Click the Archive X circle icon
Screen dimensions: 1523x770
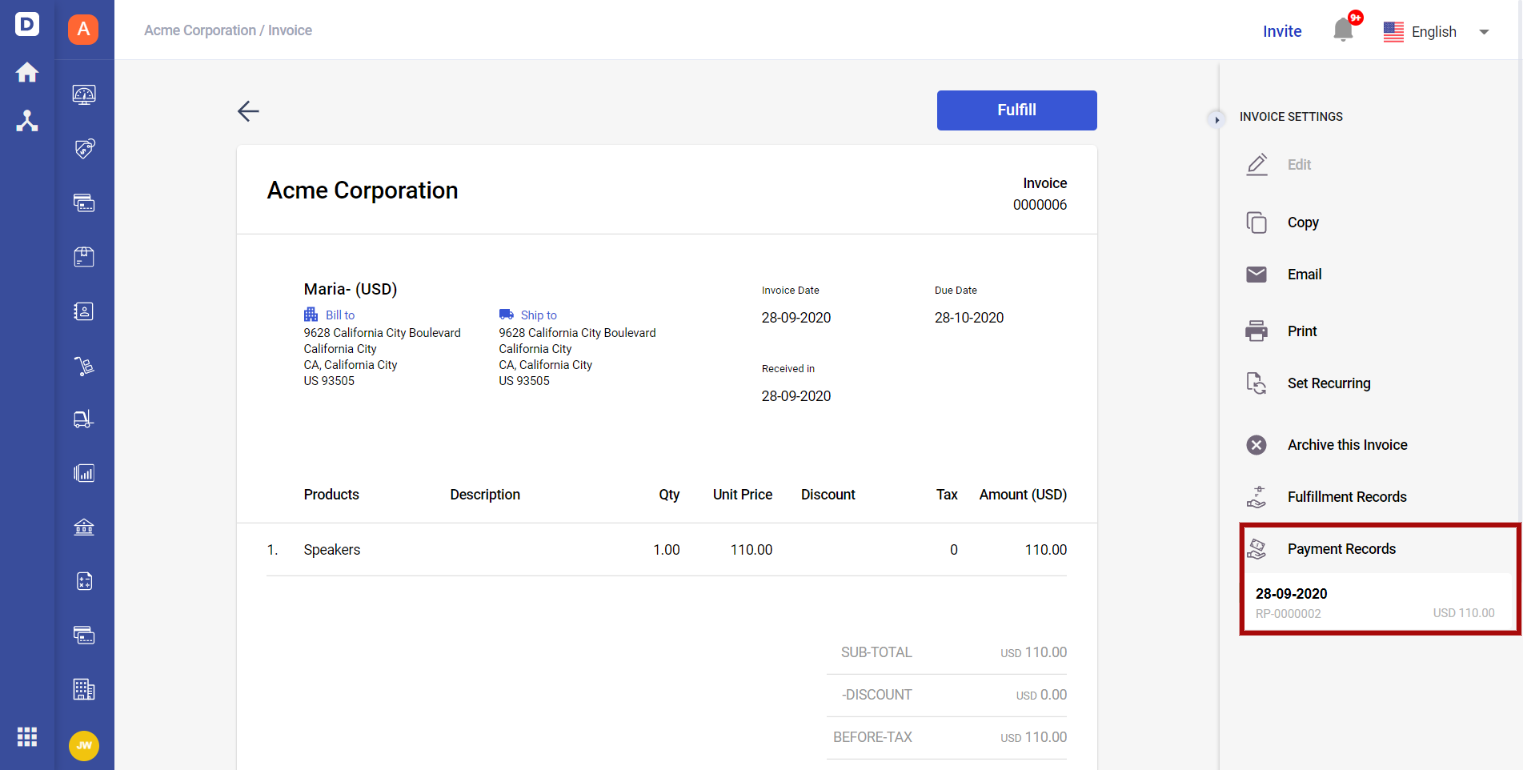click(1257, 445)
